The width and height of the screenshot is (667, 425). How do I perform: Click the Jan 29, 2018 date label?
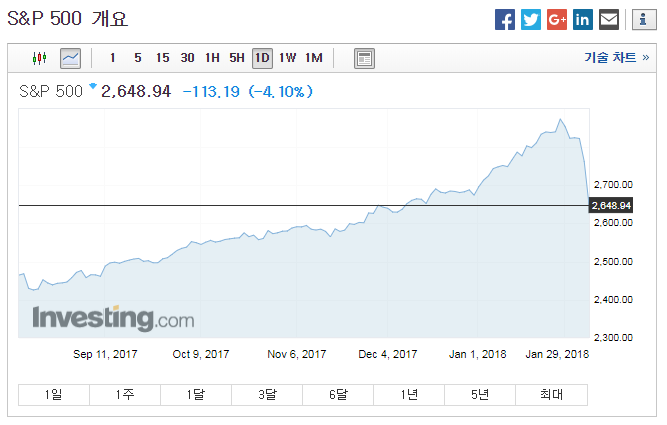click(x=557, y=354)
